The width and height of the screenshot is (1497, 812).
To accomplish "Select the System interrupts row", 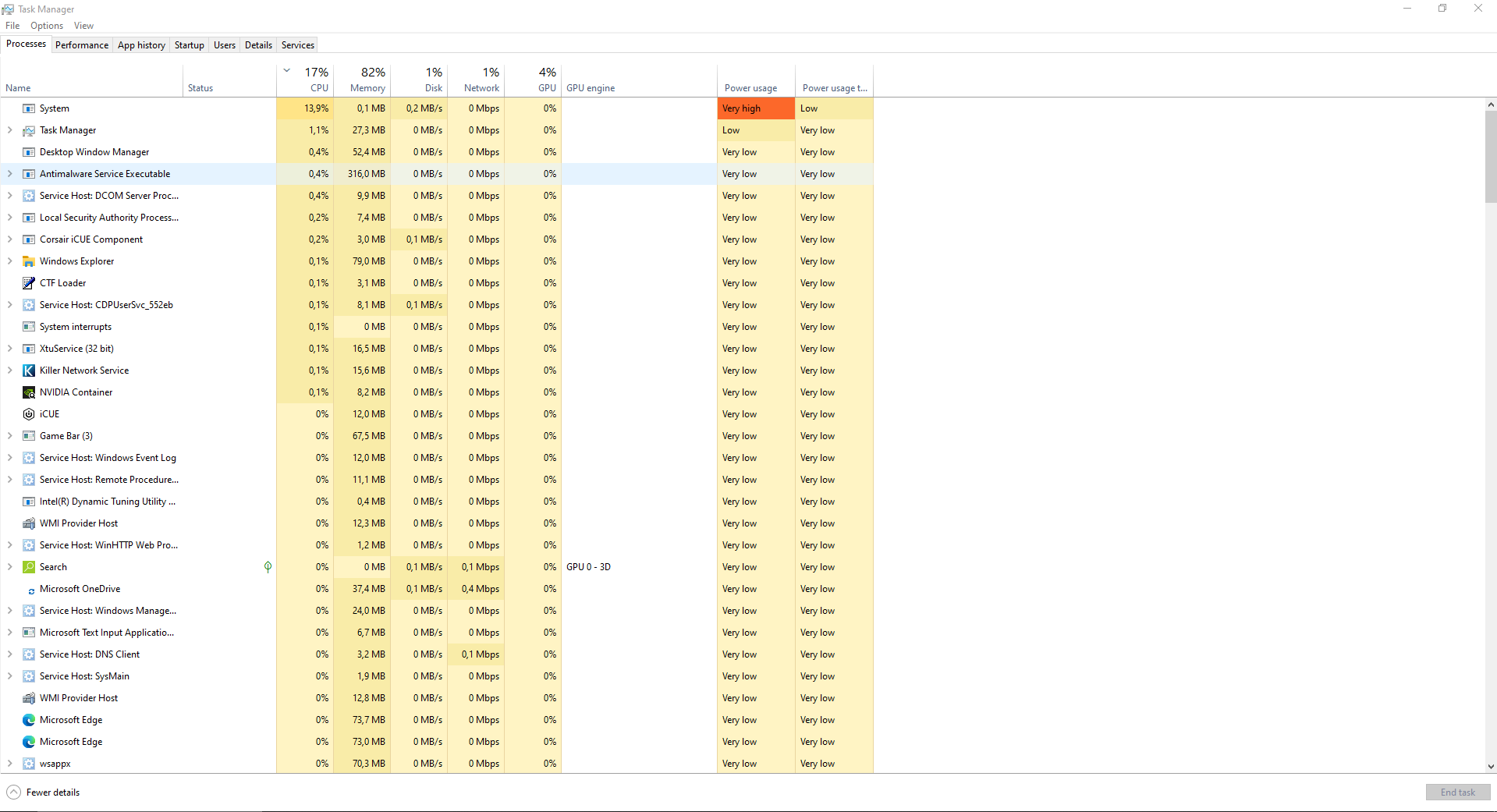I will (437, 327).
